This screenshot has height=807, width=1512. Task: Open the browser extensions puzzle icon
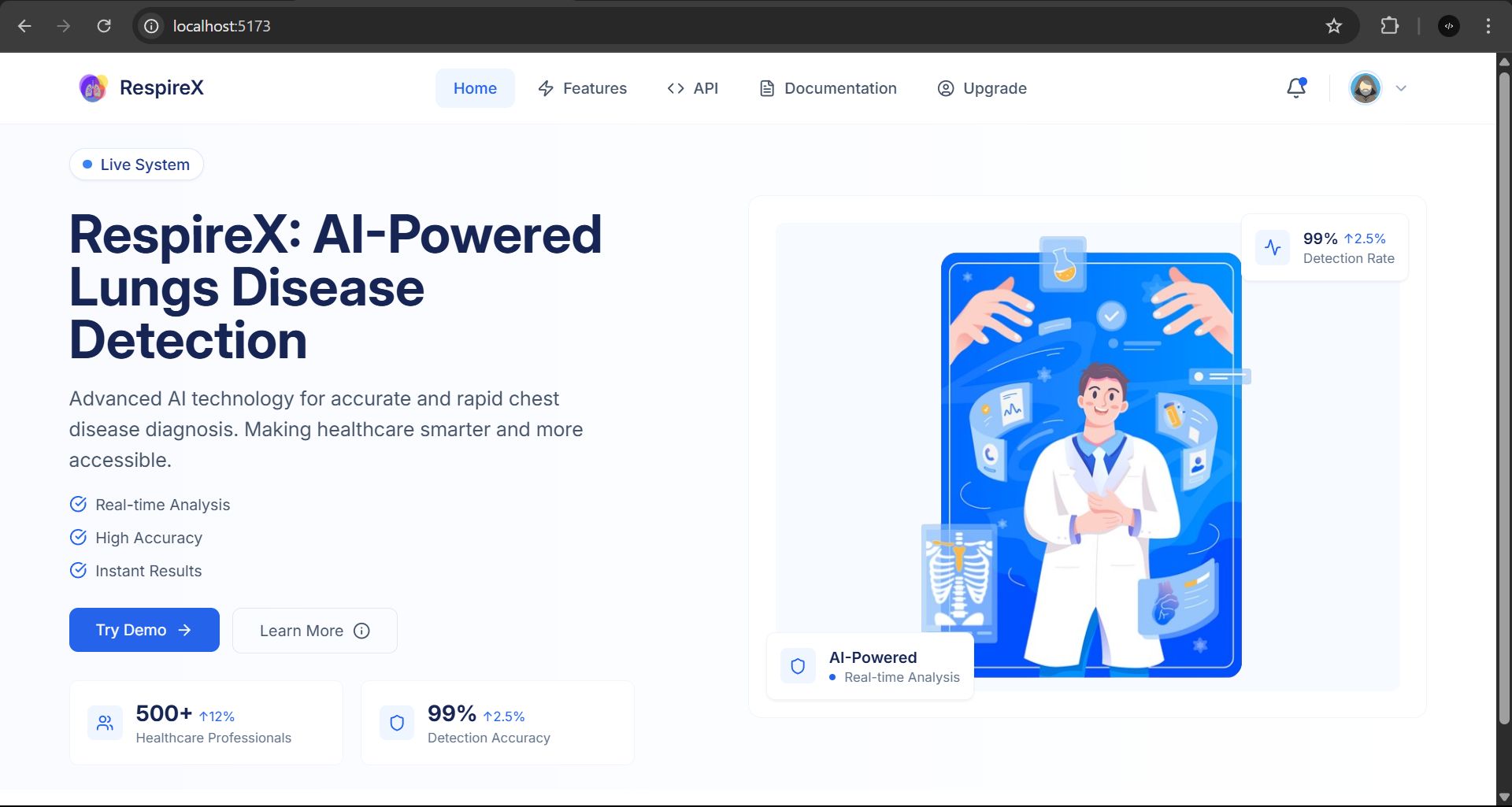1389,26
